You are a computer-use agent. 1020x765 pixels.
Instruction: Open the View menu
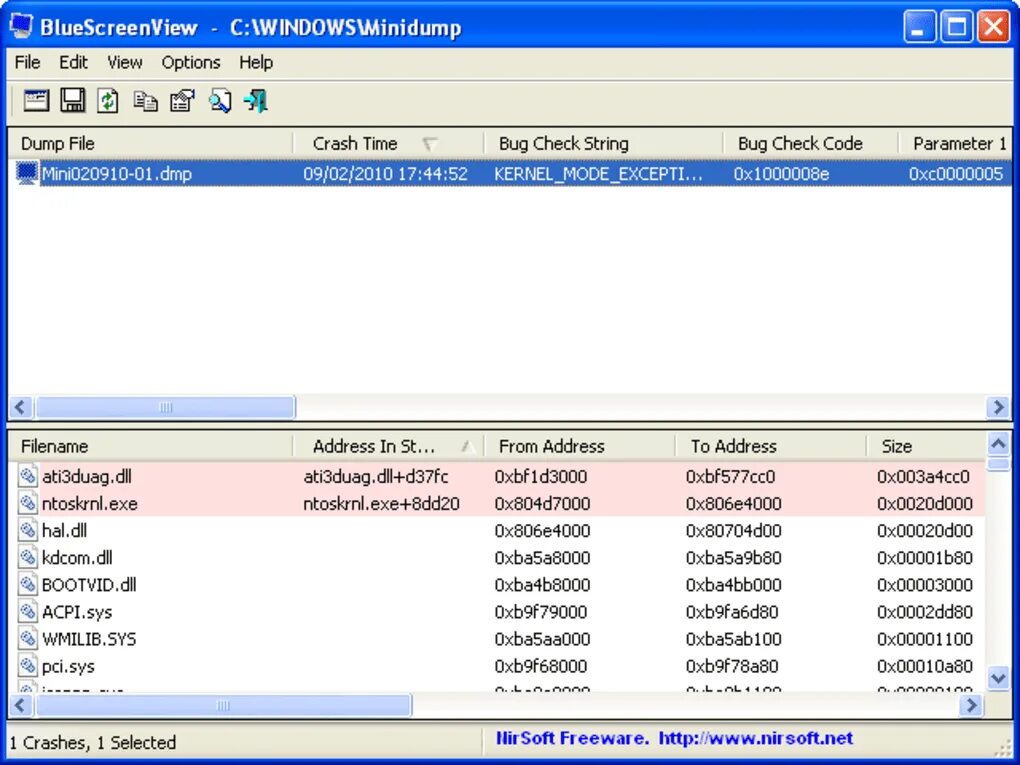[124, 62]
